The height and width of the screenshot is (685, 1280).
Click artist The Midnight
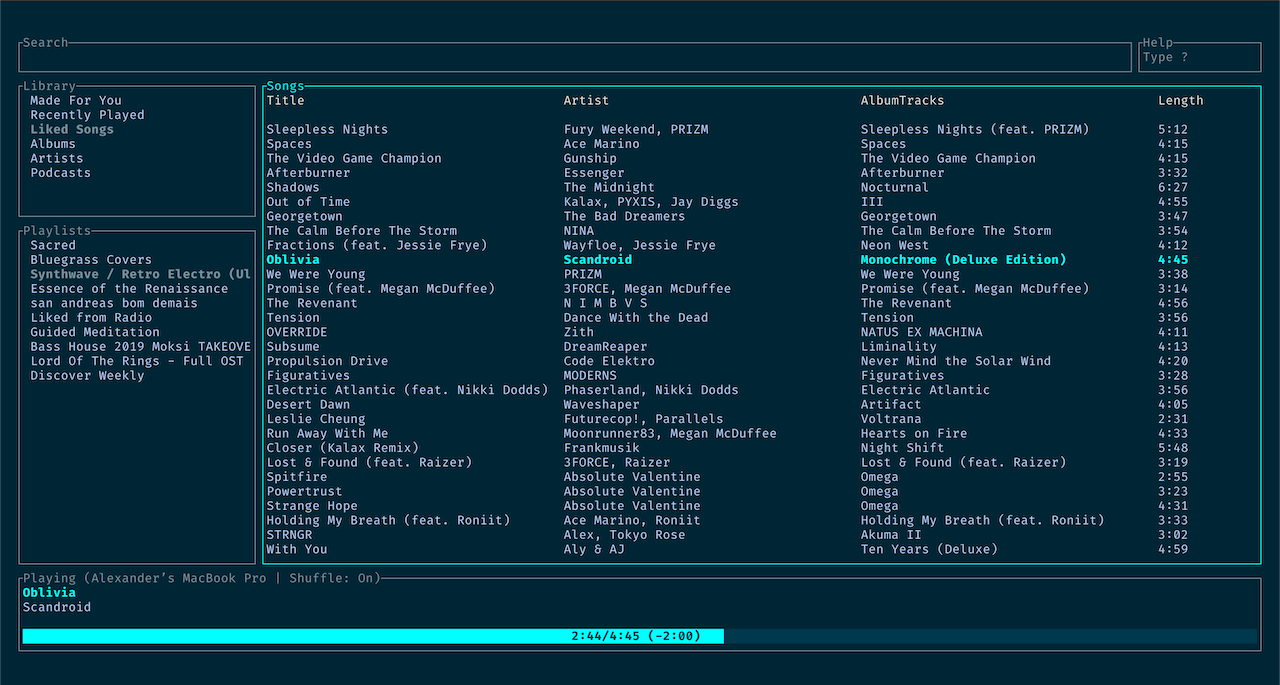[x=609, y=187]
